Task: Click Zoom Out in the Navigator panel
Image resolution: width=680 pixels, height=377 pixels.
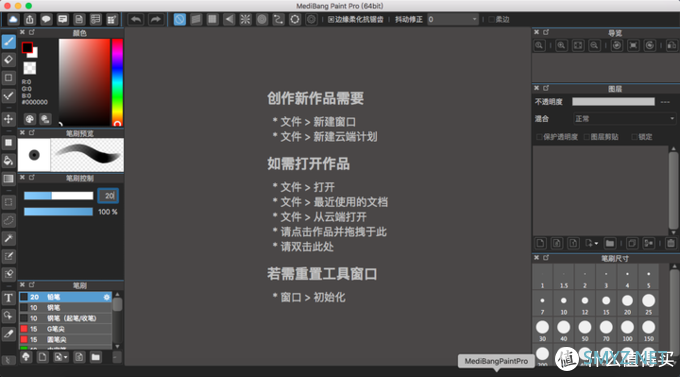Action: tap(594, 46)
